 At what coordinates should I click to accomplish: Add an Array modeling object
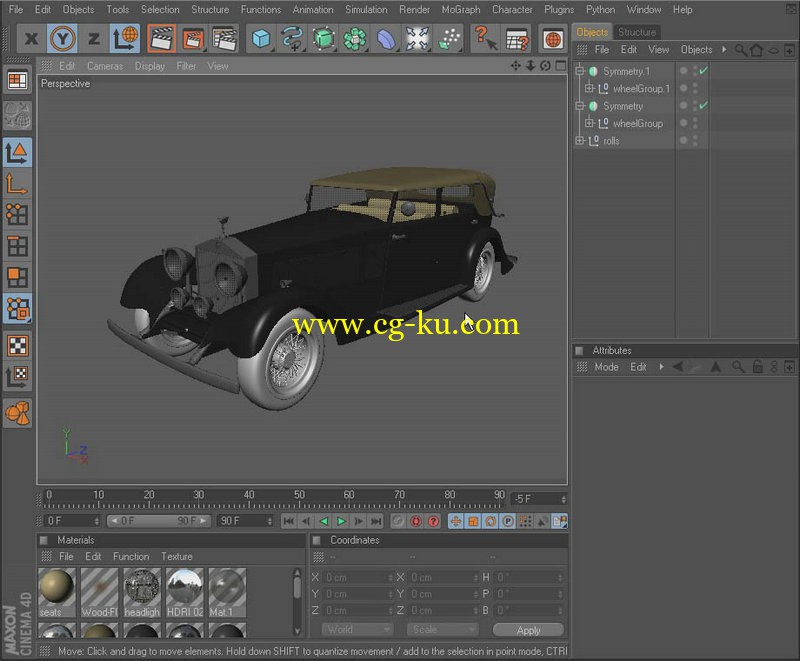(x=355, y=38)
